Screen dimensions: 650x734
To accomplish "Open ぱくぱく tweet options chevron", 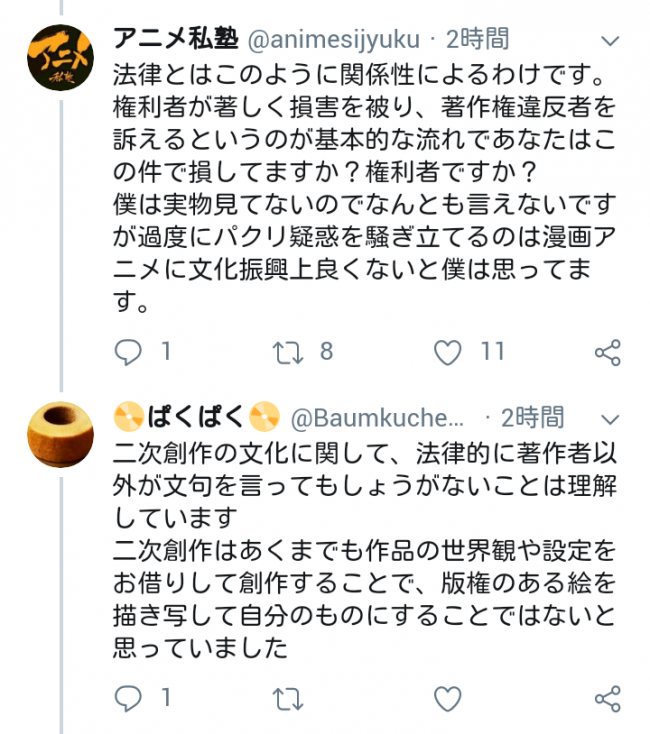I will (610, 417).
